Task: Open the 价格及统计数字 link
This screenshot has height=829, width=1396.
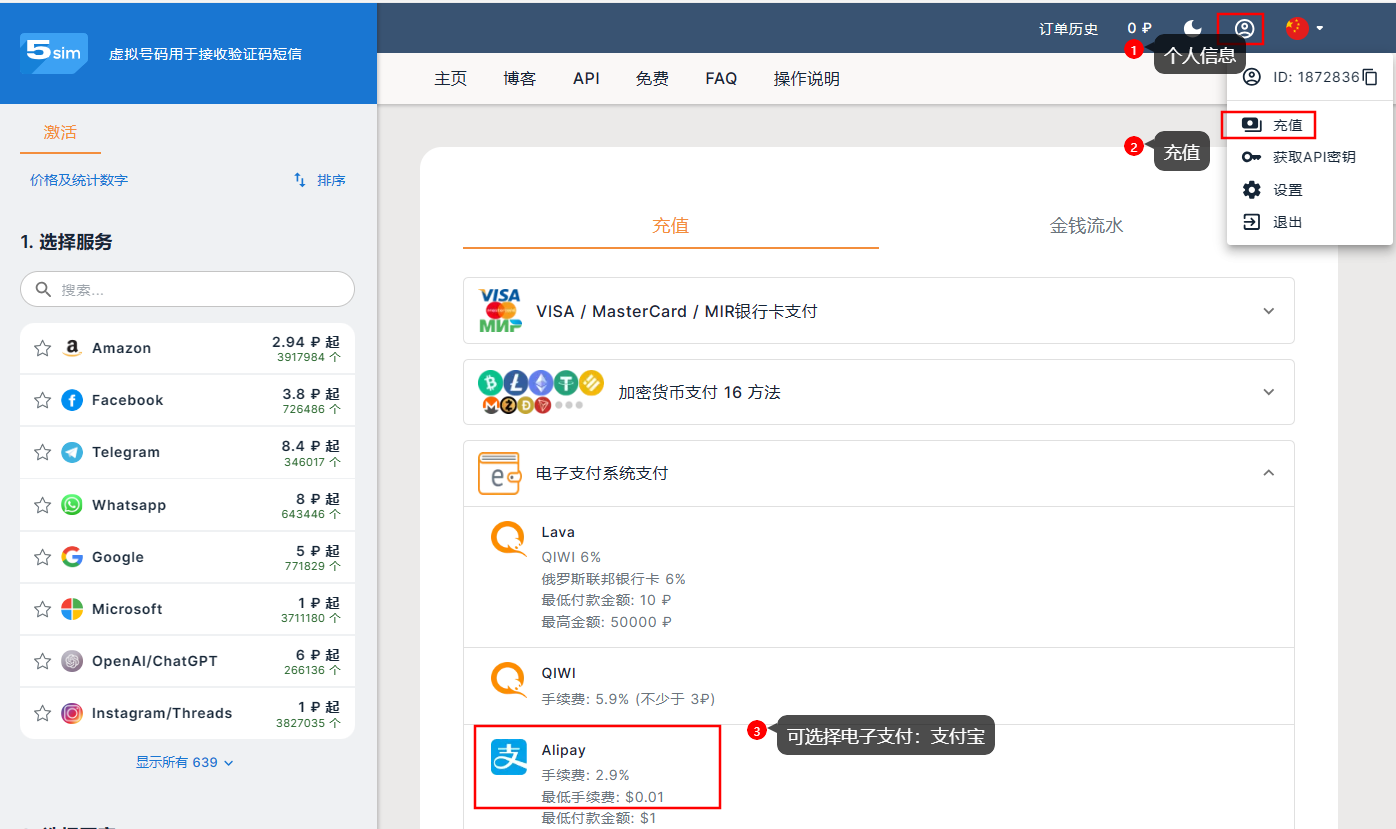Action: 79,180
